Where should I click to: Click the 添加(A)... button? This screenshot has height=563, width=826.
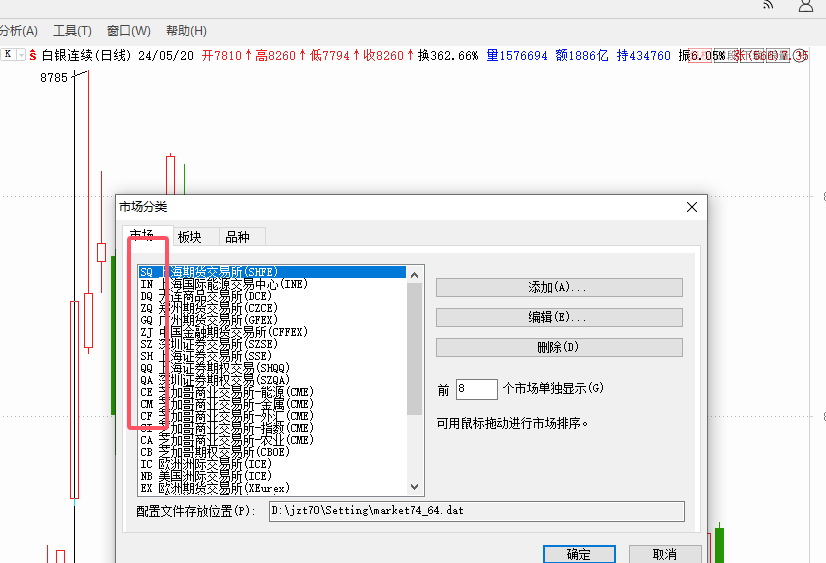pos(559,288)
